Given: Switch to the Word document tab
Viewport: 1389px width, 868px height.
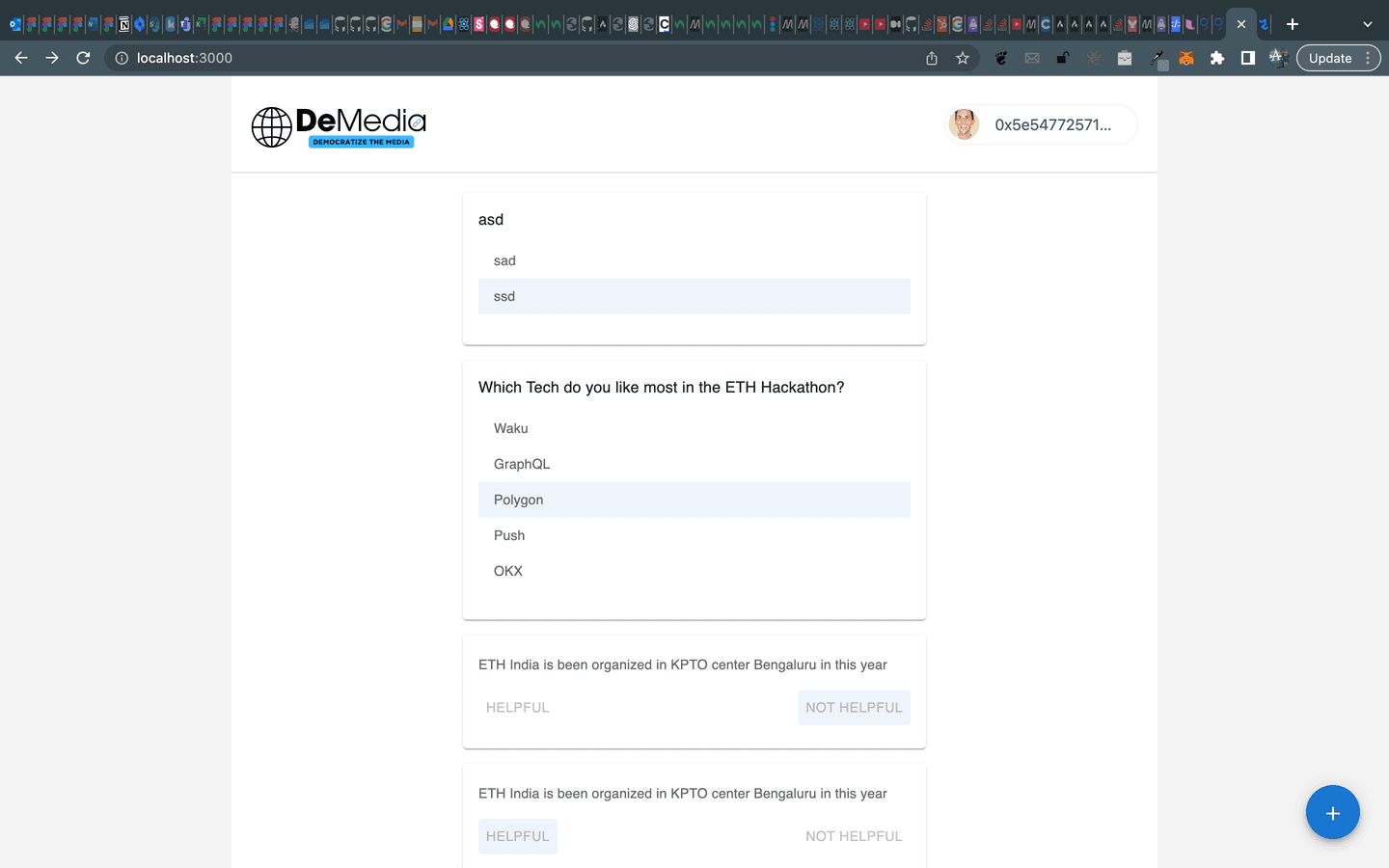Looking at the screenshot, I should click(93, 24).
